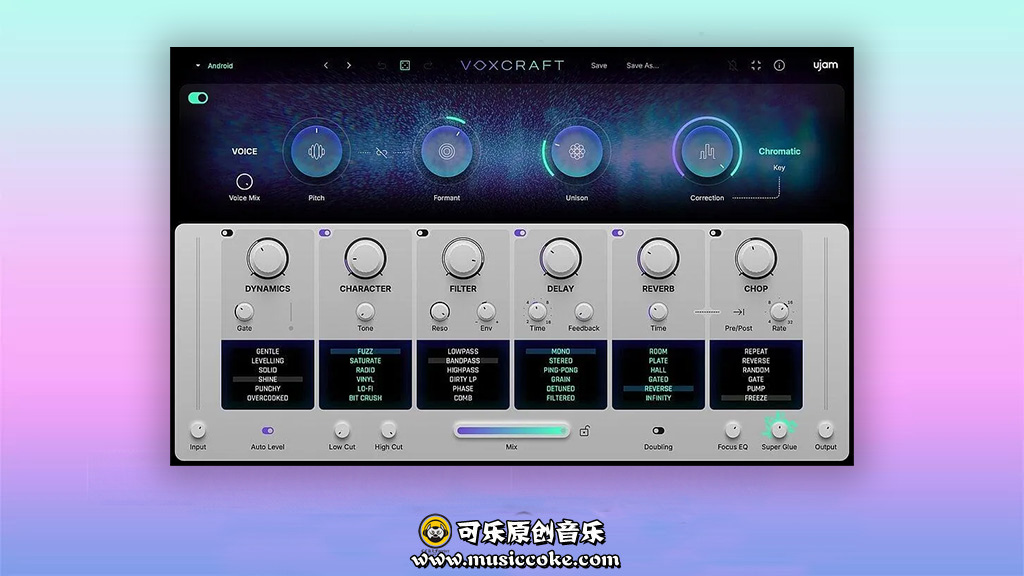Click the Save As... button
The width and height of the screenshot is (1024, 576).
click(642, 66)
